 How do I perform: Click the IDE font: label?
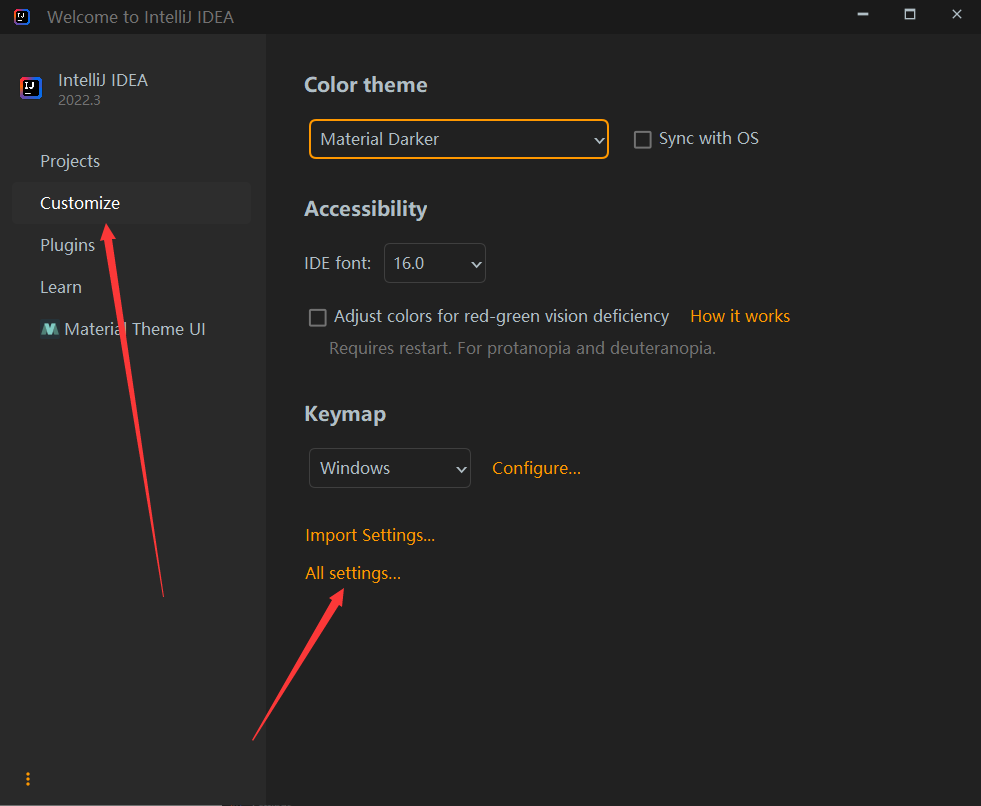[338, 263]
